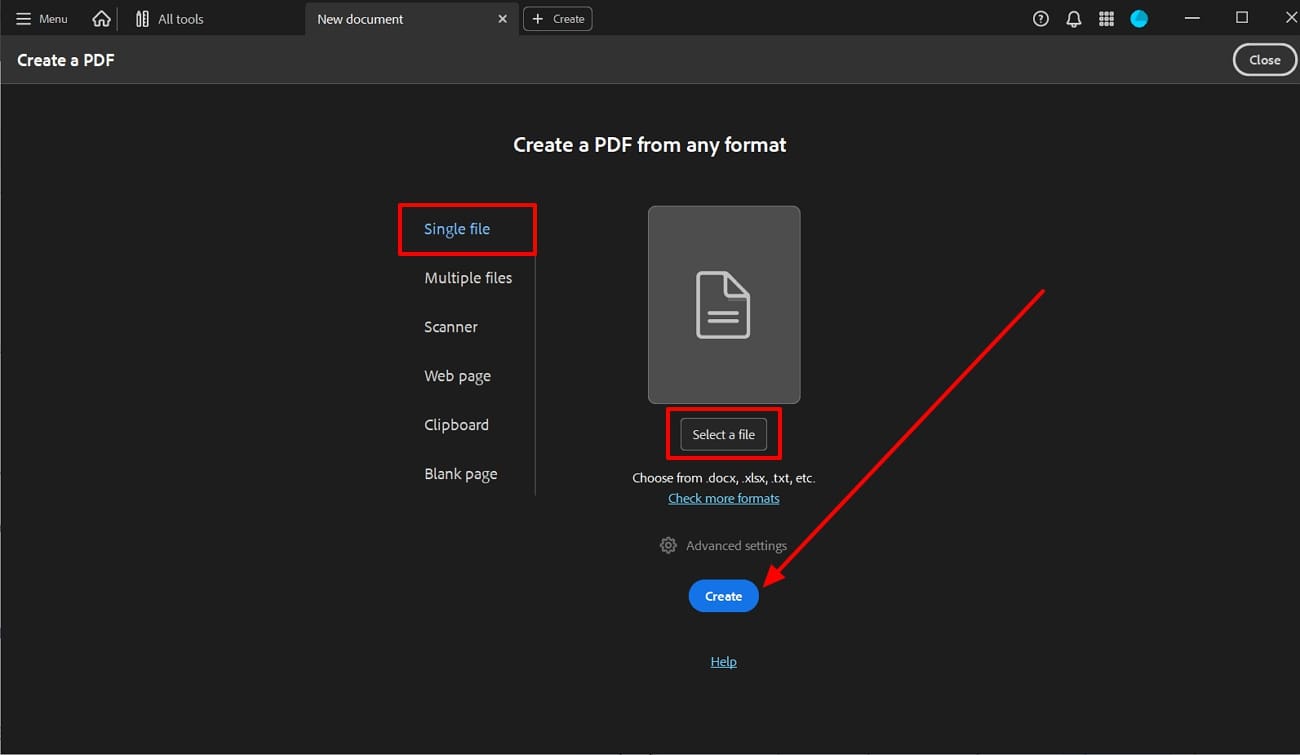Image resolution: width=1300 pixels, height=755 pixels.
Task: Open Advanced settings gear
Action: [x=723, y=545]
